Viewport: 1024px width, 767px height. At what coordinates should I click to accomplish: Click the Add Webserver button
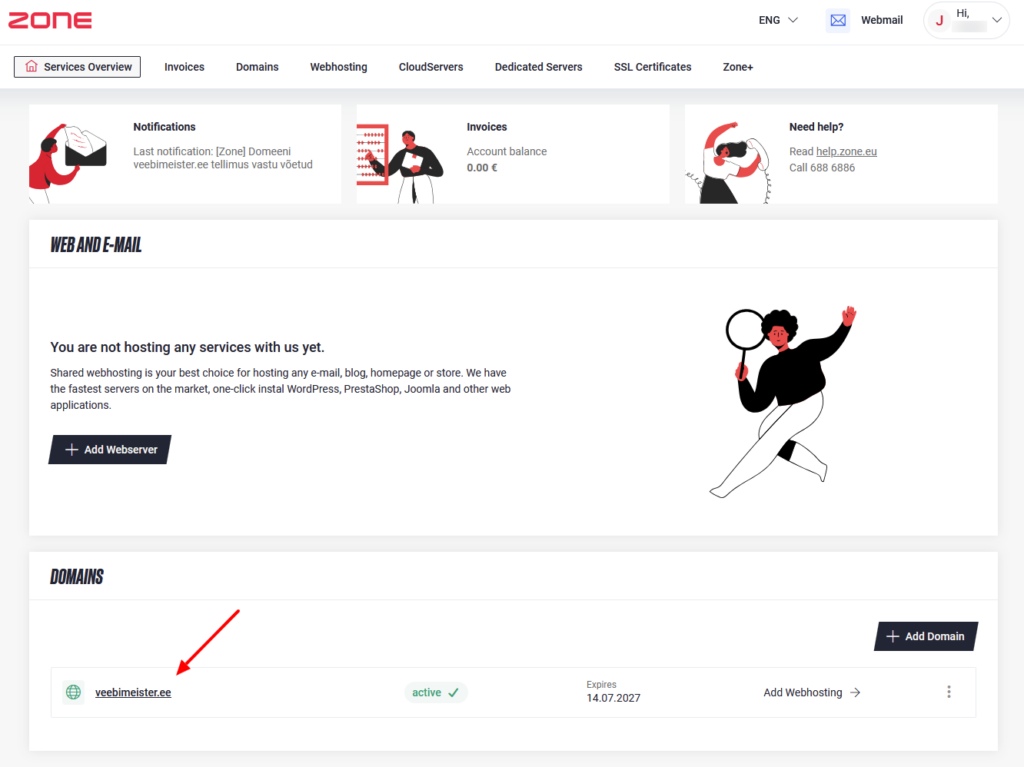point(111,450)
